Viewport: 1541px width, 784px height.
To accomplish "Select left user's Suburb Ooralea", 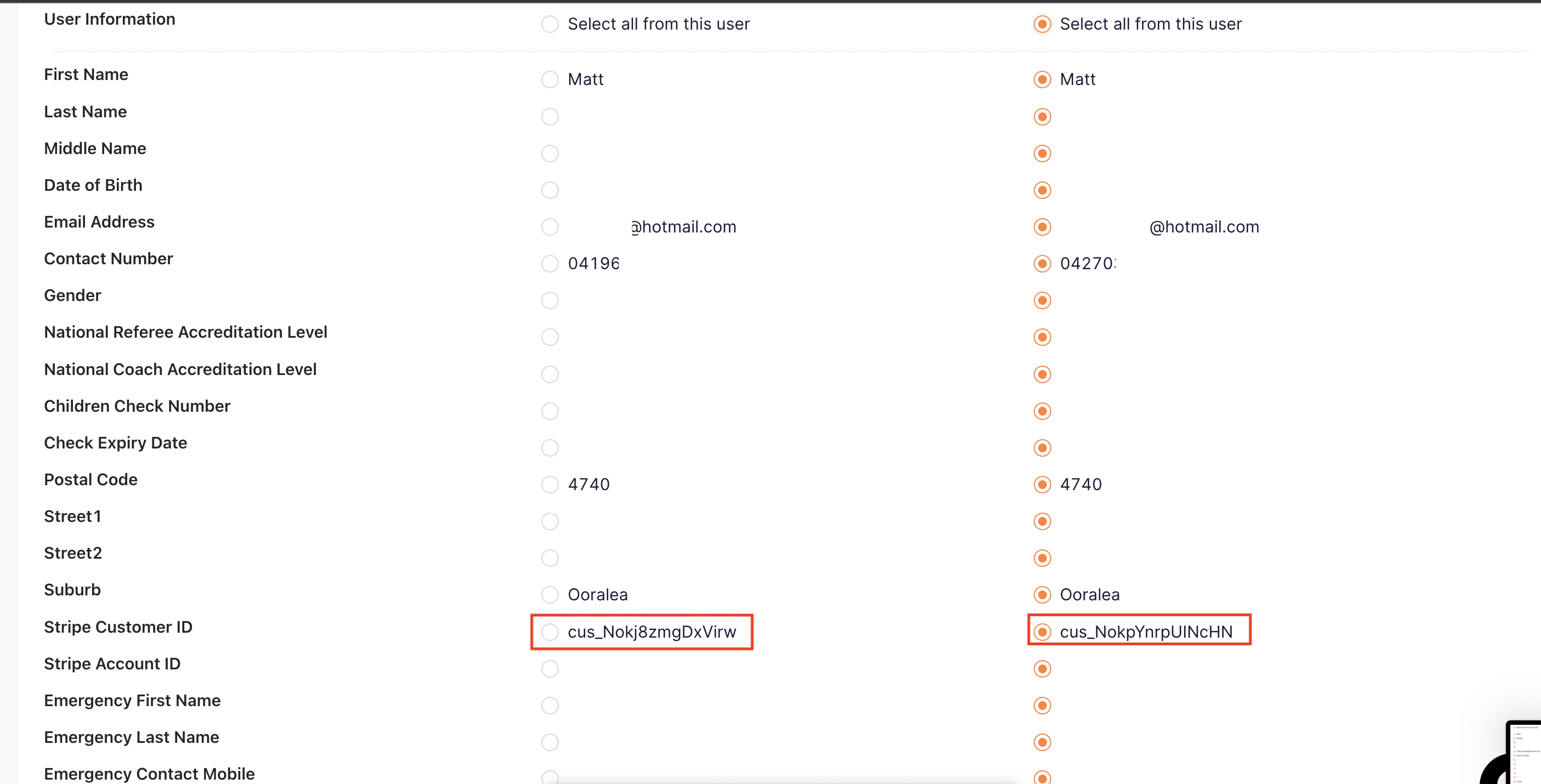I will coord(549,595).
